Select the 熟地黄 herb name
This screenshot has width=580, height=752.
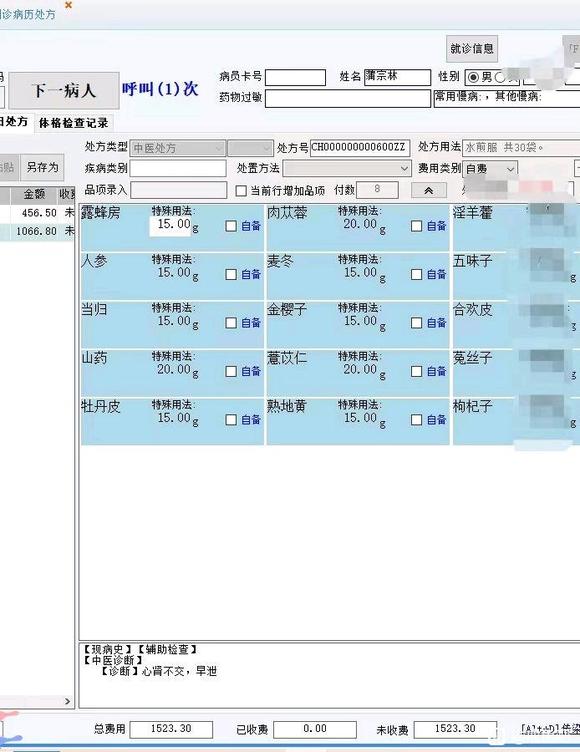[x=287, y=407]
